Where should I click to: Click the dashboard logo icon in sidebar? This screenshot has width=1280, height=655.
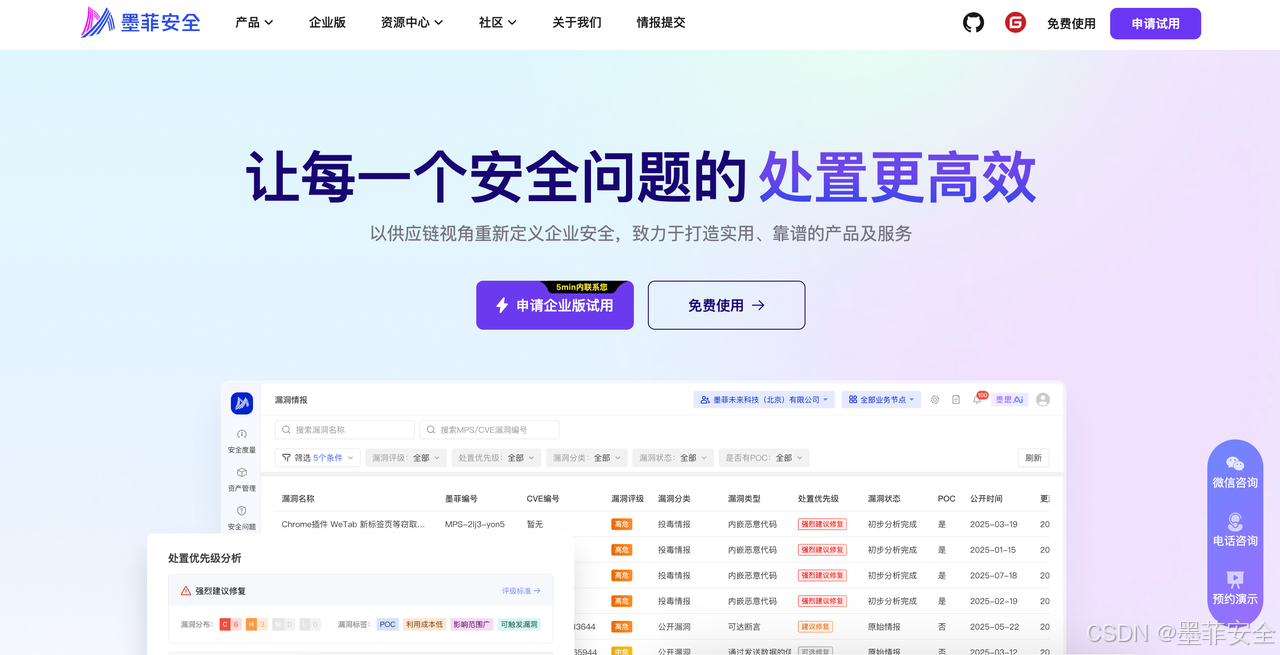click(242, 403)
